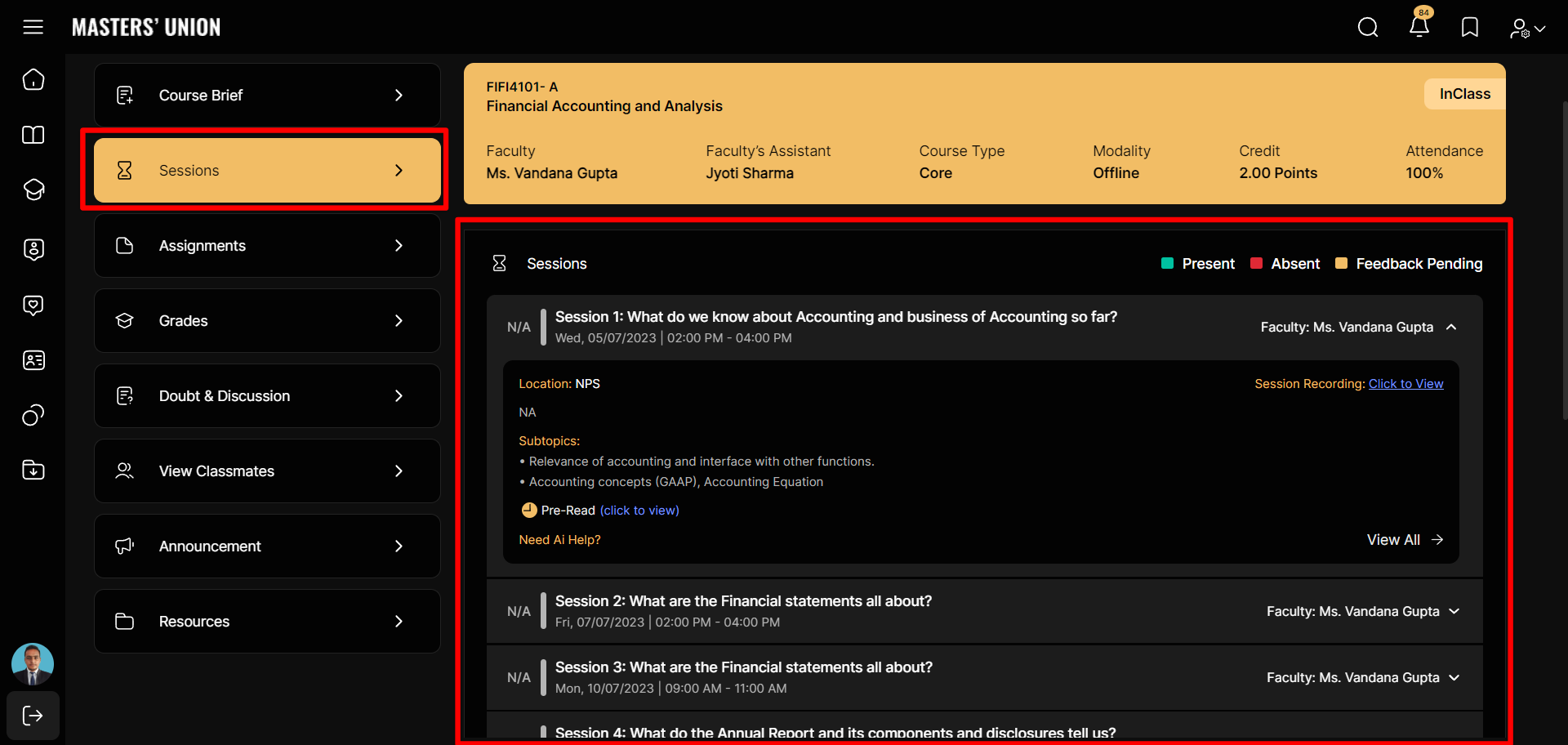Viewport: 1568px width, 745px height.
Task: Click 'View All' in Session 1
Action: coord(1405,540)
